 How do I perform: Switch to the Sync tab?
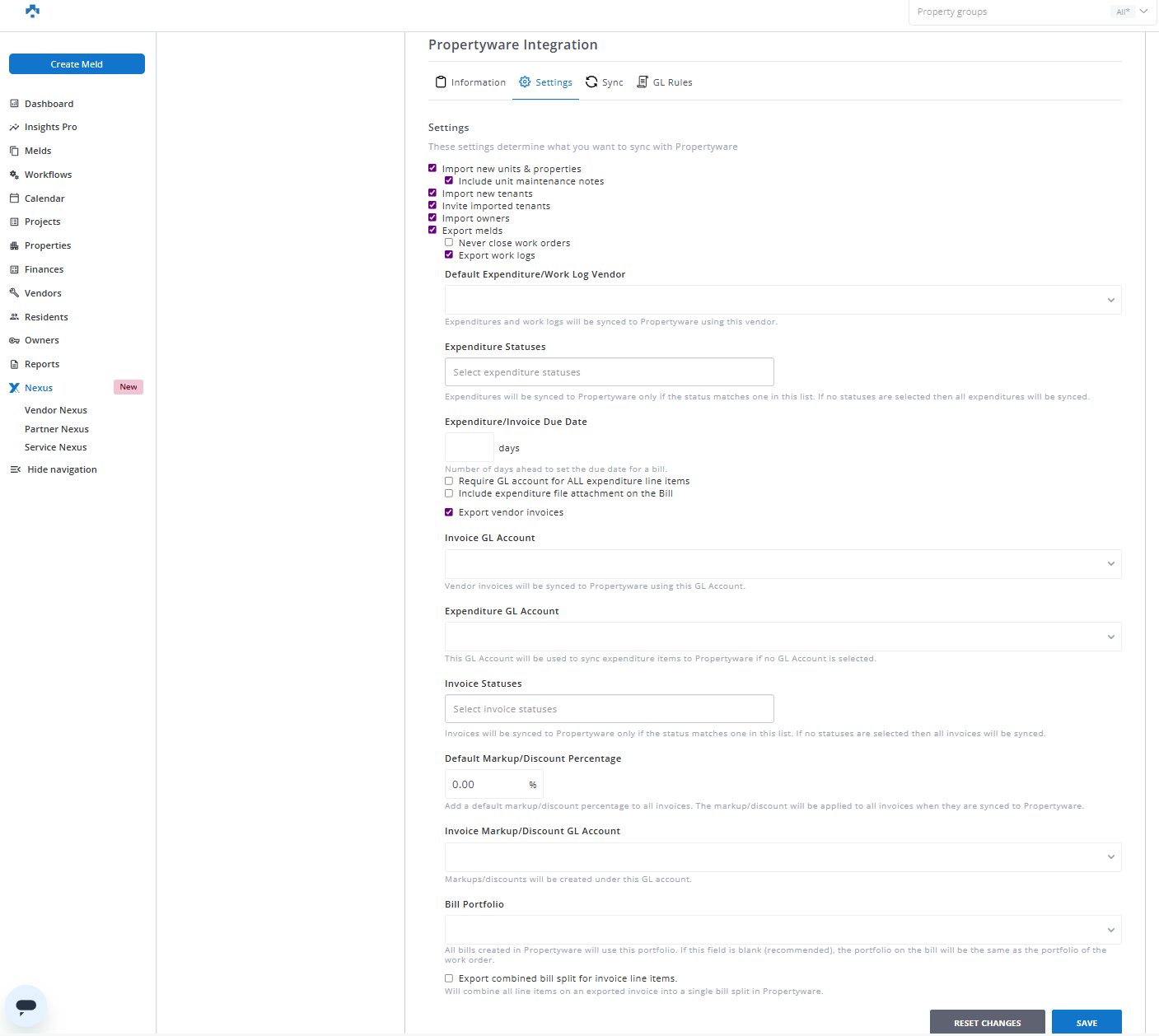(x=605, y=82)
